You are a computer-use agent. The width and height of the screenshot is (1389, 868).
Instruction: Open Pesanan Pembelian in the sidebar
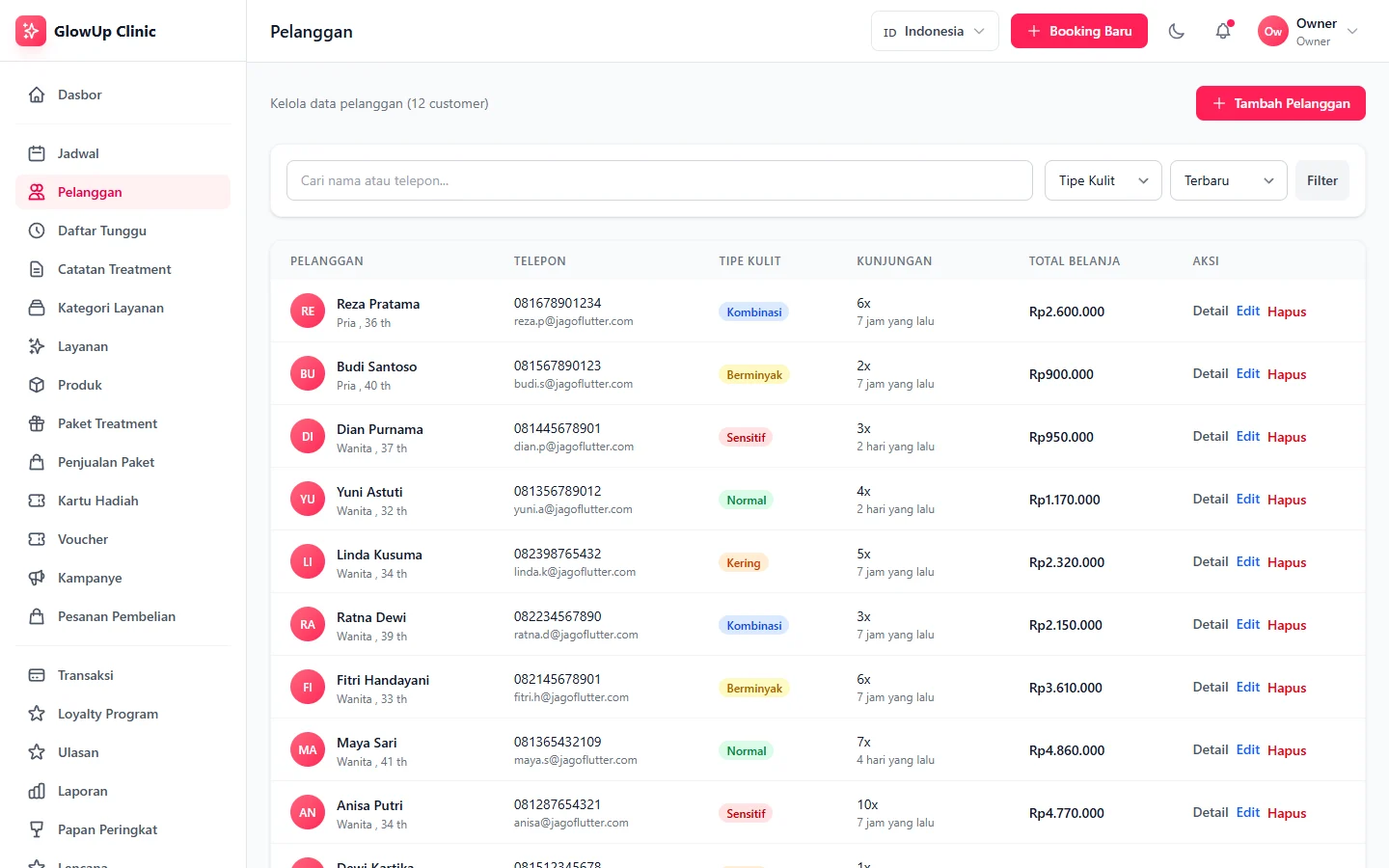[123, 616]
